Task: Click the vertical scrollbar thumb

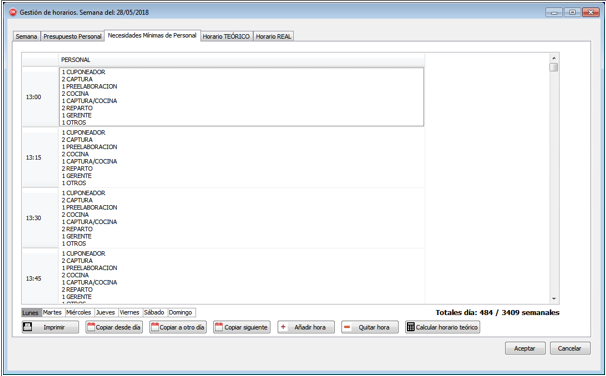Action: click(554, 67)
